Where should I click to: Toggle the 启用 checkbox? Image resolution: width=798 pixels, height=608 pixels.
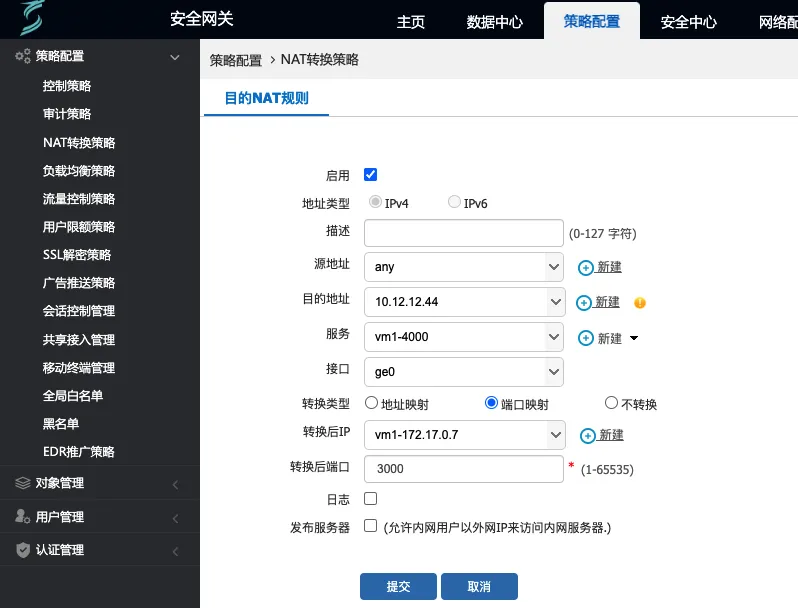(370, 175)
